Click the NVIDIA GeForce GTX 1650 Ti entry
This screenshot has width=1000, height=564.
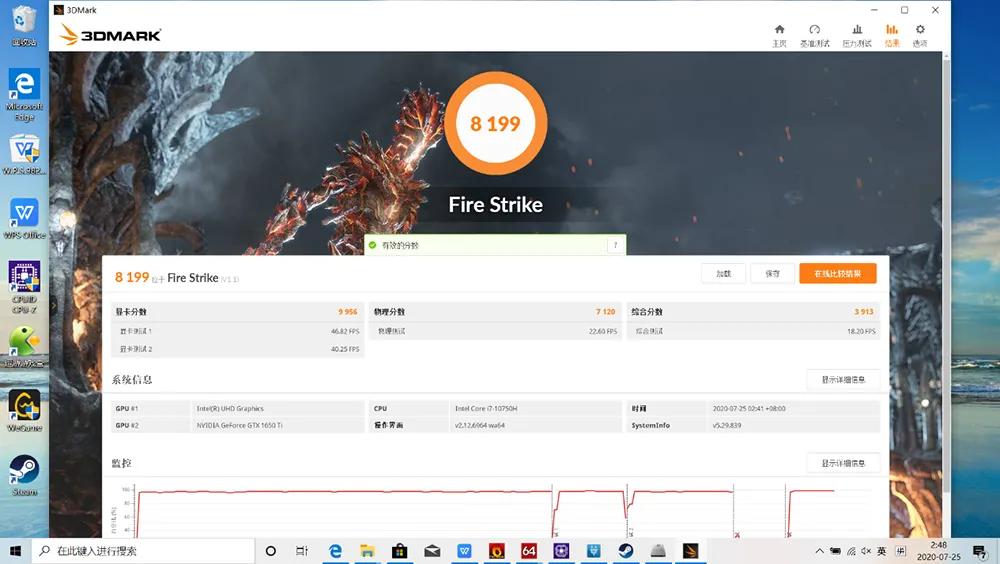click(239, 425)
